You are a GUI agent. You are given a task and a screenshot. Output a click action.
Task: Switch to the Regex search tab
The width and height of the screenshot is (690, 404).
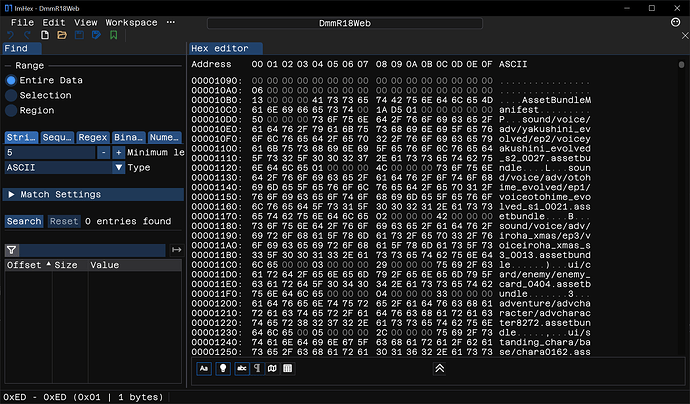pos(93,137)
